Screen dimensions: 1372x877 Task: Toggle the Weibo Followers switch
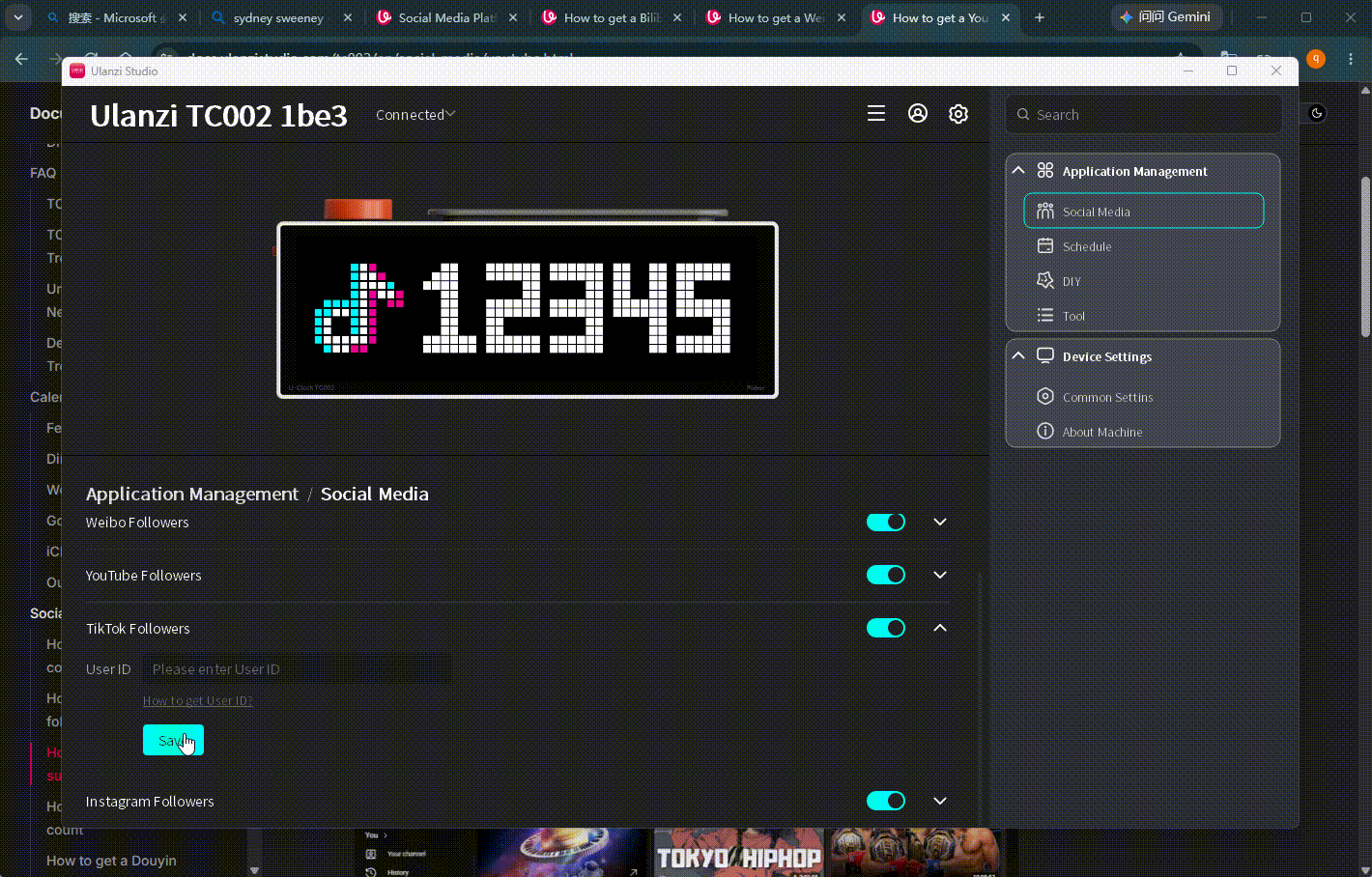point(886,523)
